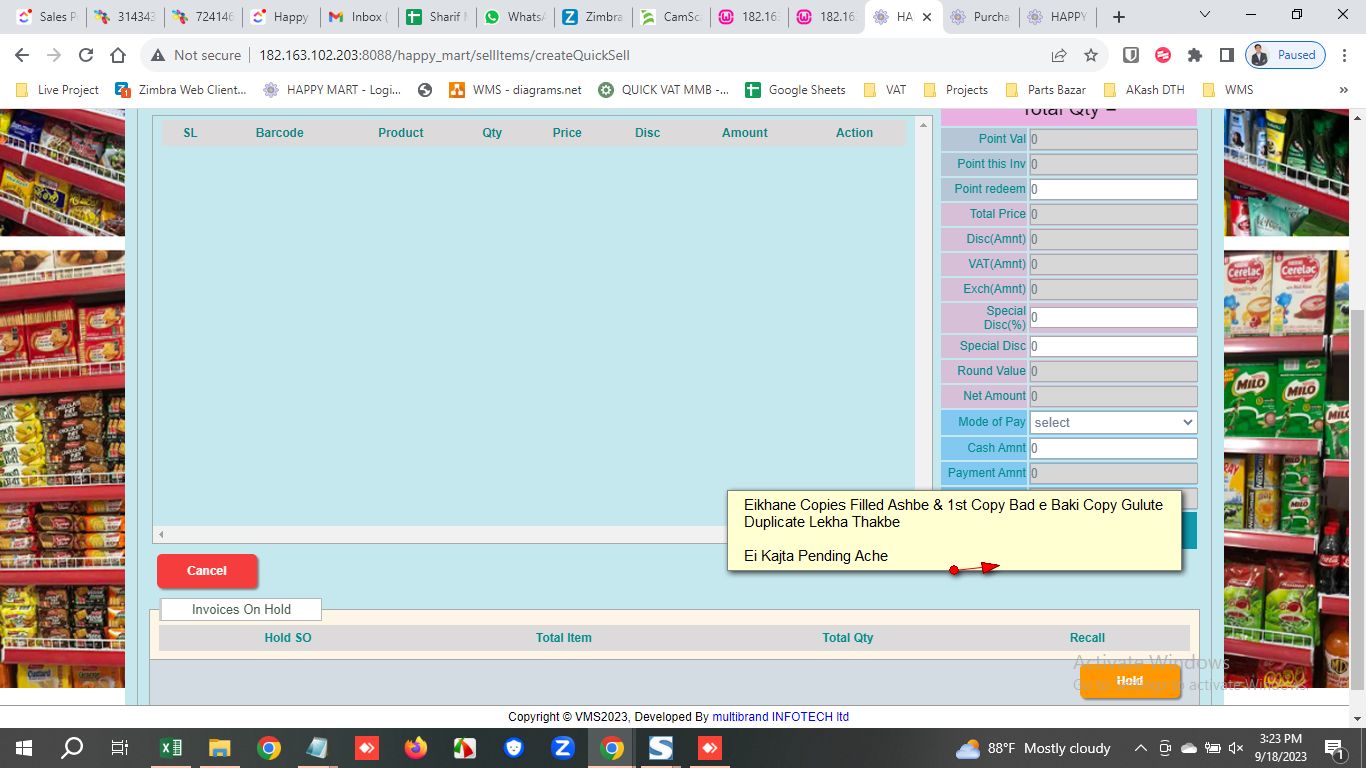
Task: Open Windows taskbar search
Action: (x=72, y=748)
